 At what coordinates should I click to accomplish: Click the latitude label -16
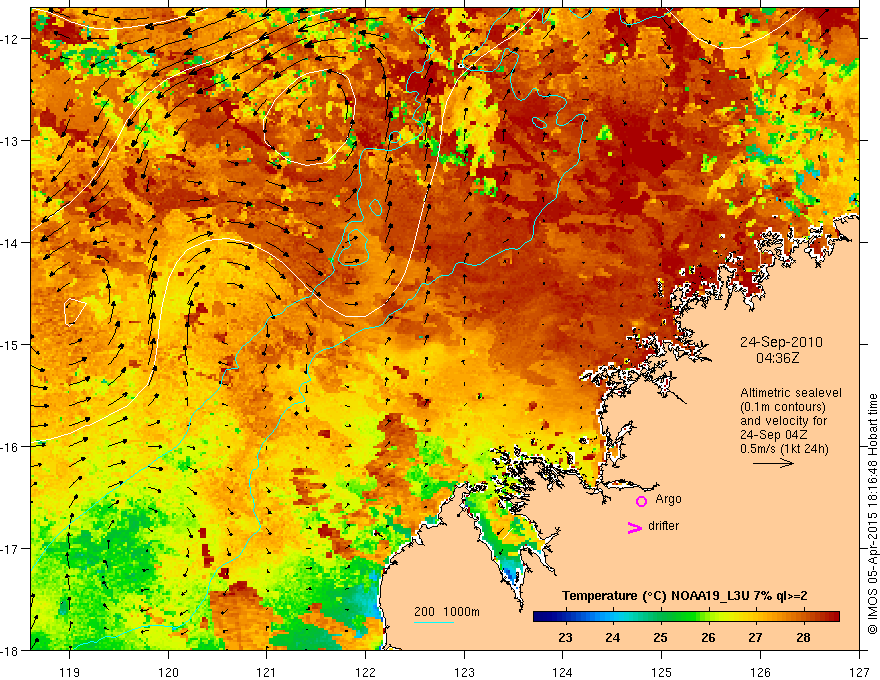(11, 447)
